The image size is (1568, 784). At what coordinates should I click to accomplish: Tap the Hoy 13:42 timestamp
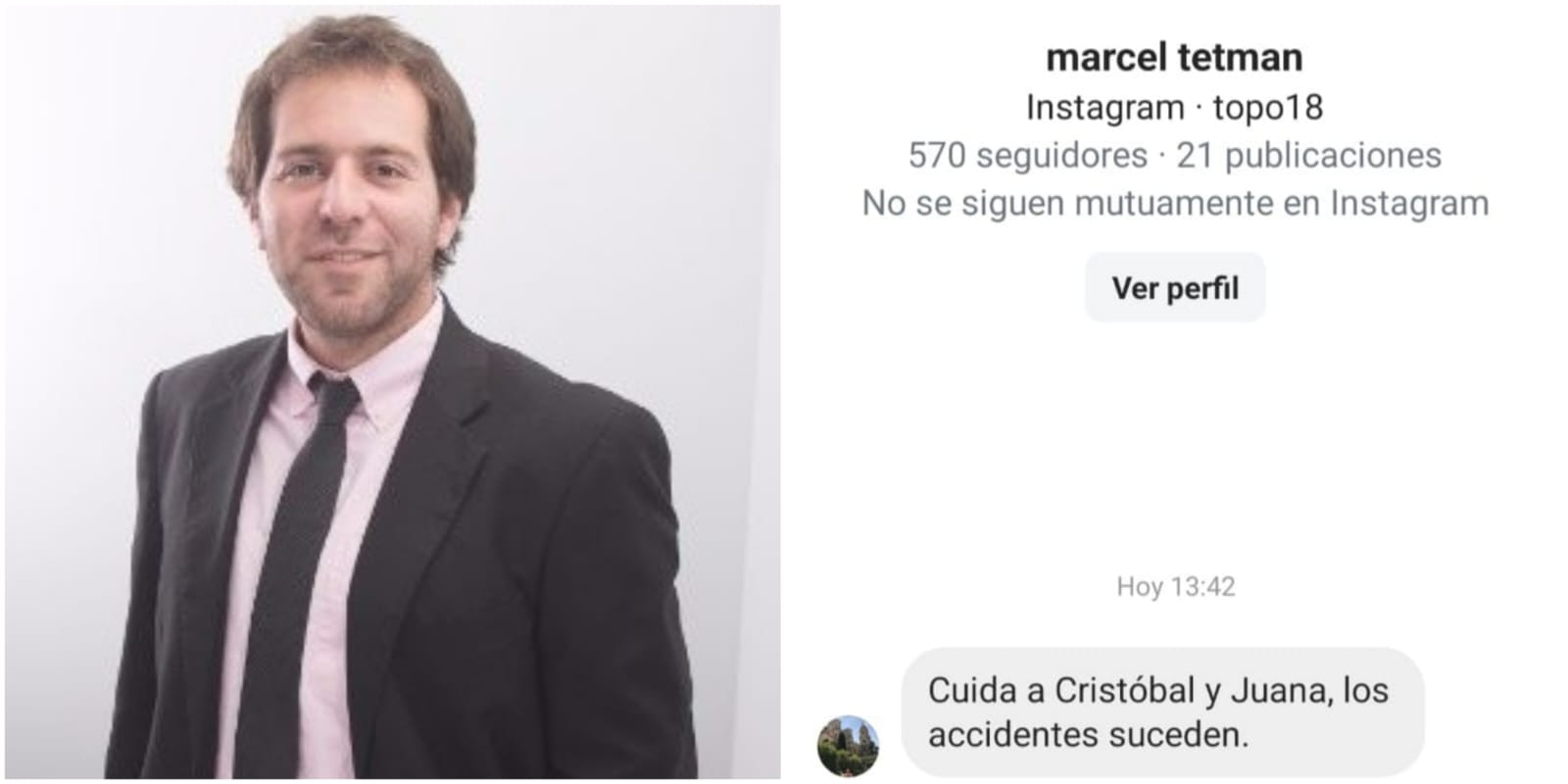click(x=1175, y=586)
